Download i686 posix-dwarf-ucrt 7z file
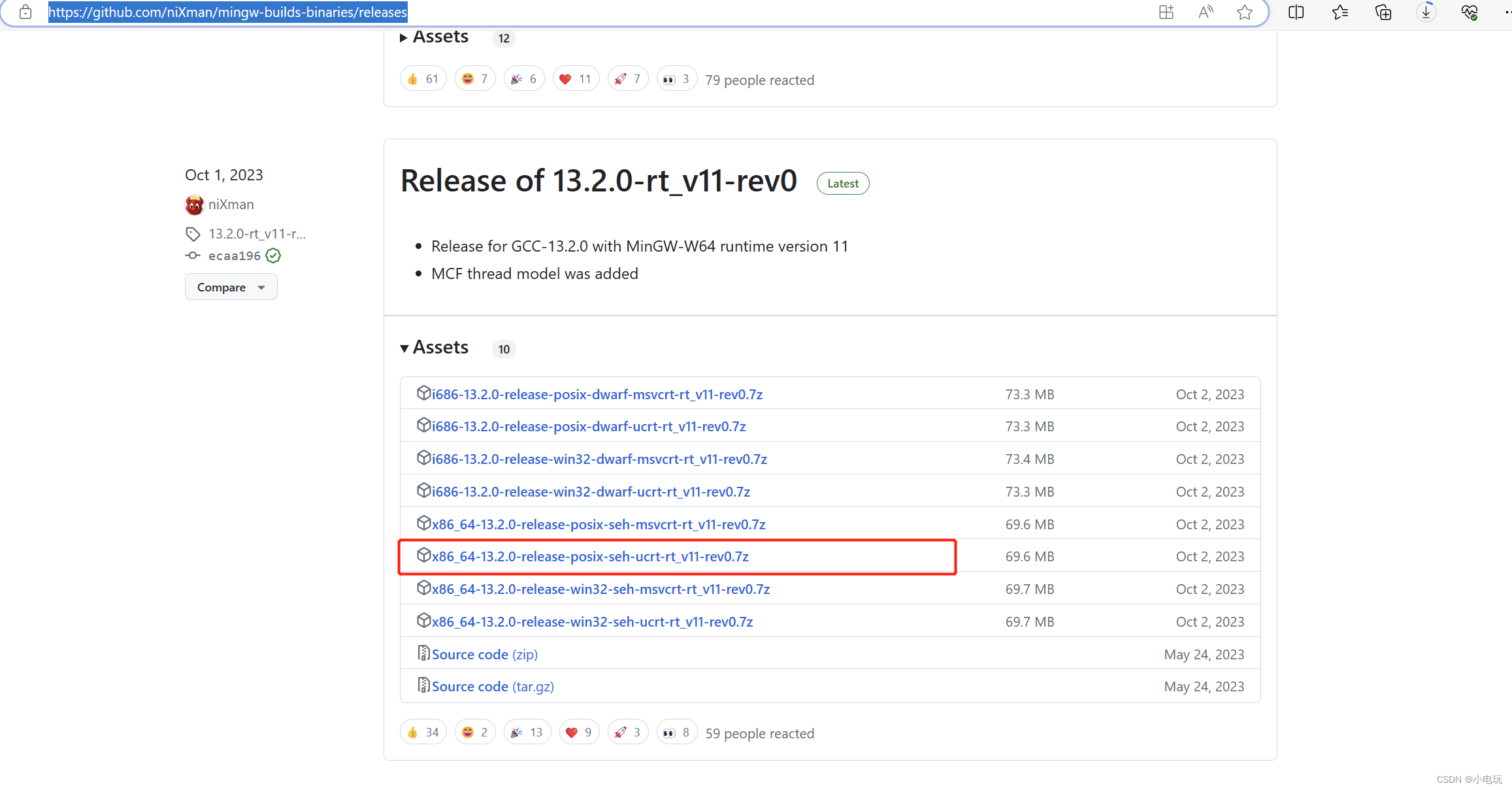The width and height of the screenshot is (1512, 790). point(589,427)
